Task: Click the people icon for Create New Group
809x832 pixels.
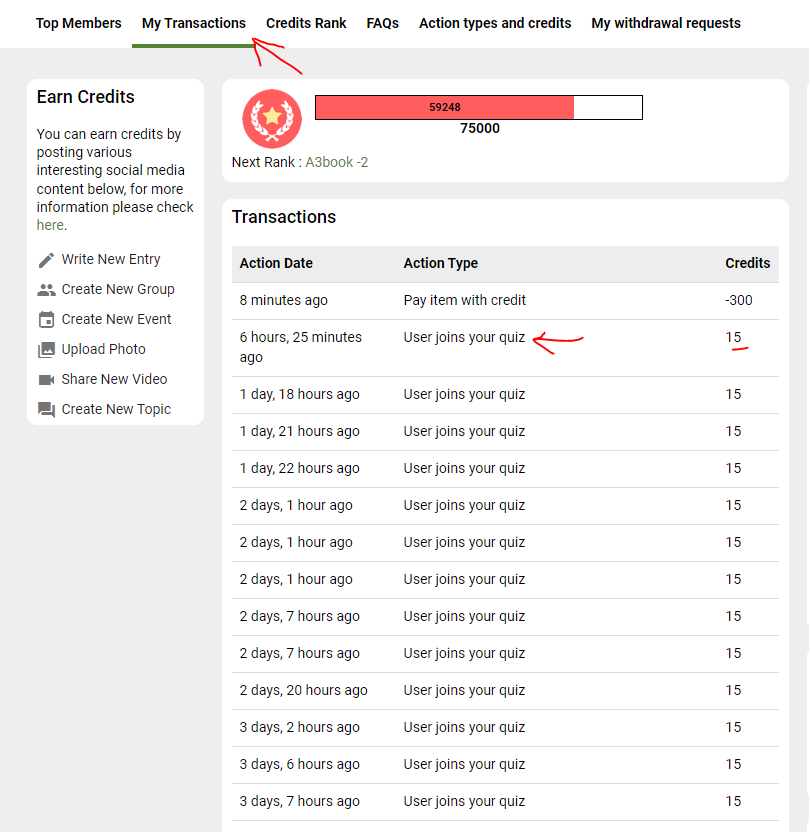Action: pos(46,290)
